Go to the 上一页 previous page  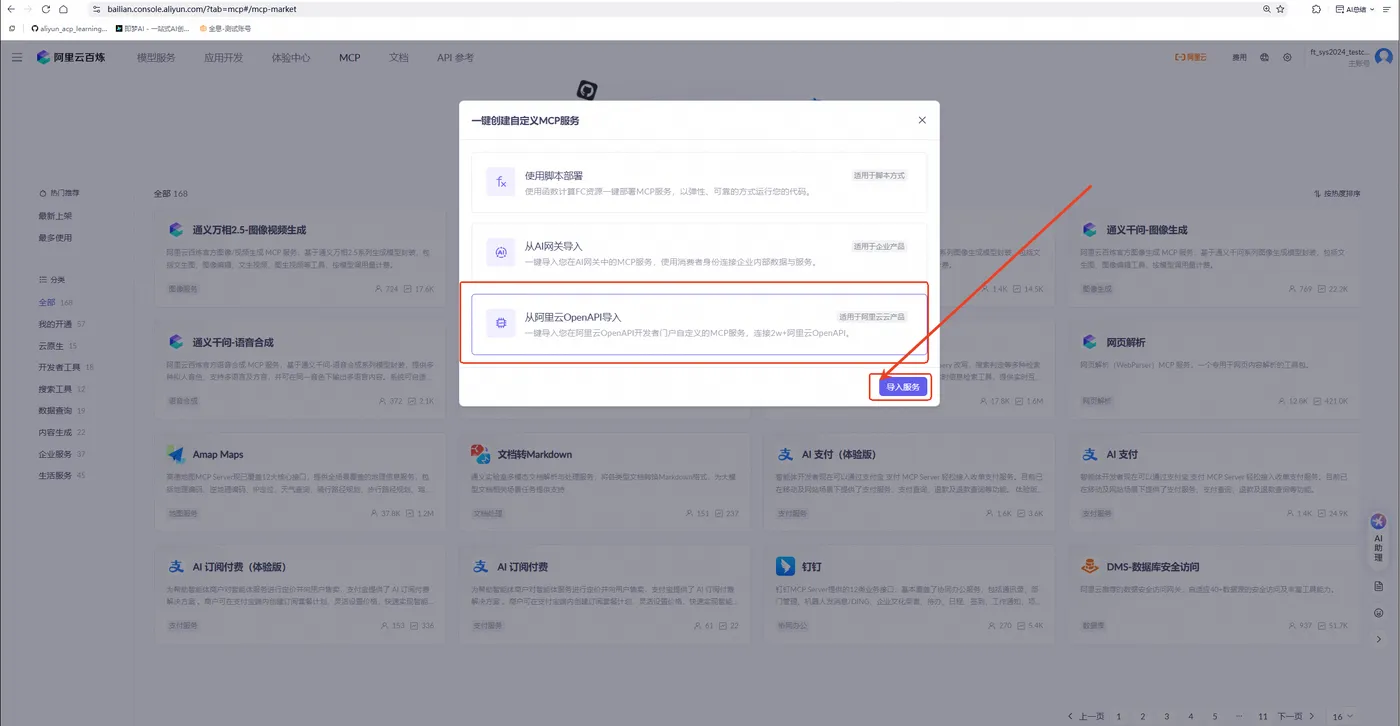tap(1085, 717)
